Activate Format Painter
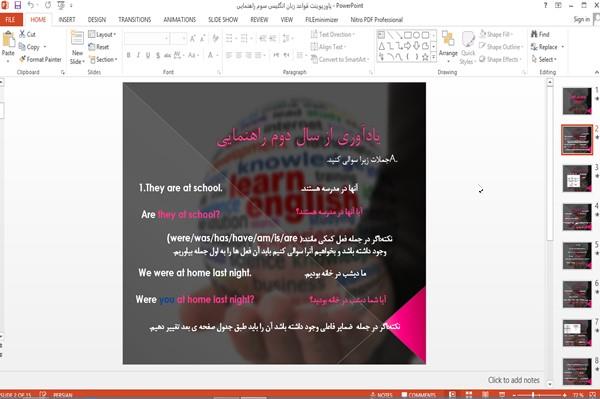 point(40,59)
